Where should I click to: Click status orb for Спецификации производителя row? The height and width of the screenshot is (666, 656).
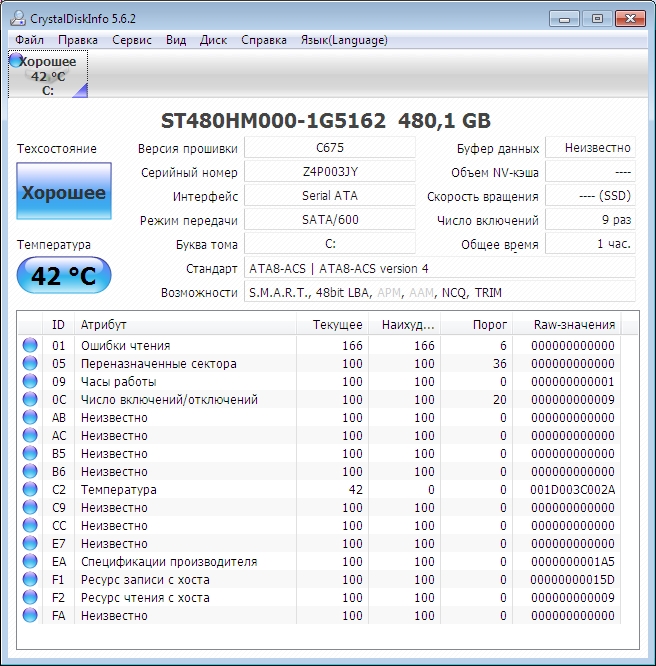(x=30, y=562)
